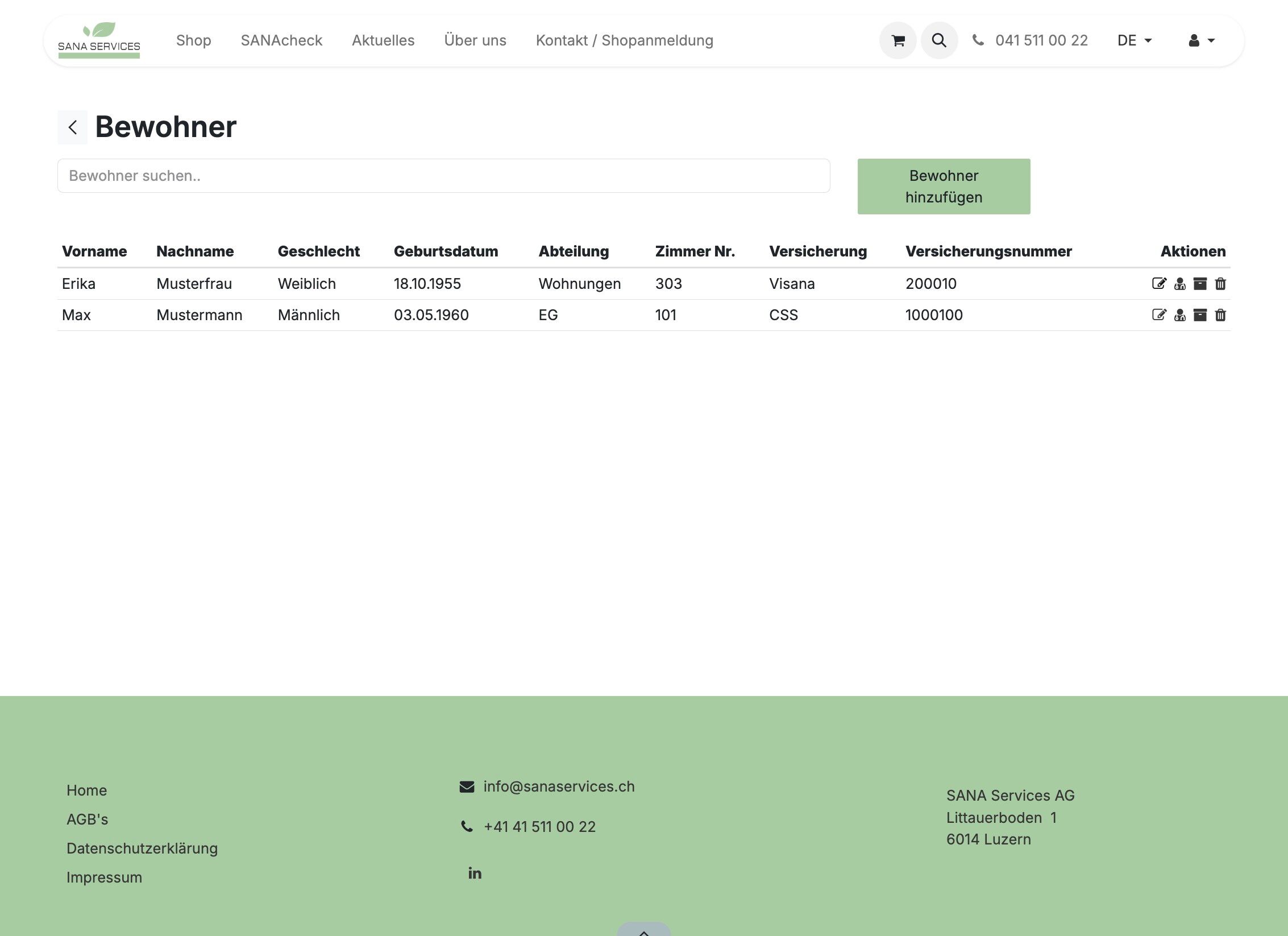Open doctor icon for Max Mustermann
This screenshot has height=936, width=1288.
pos(1180,315)
